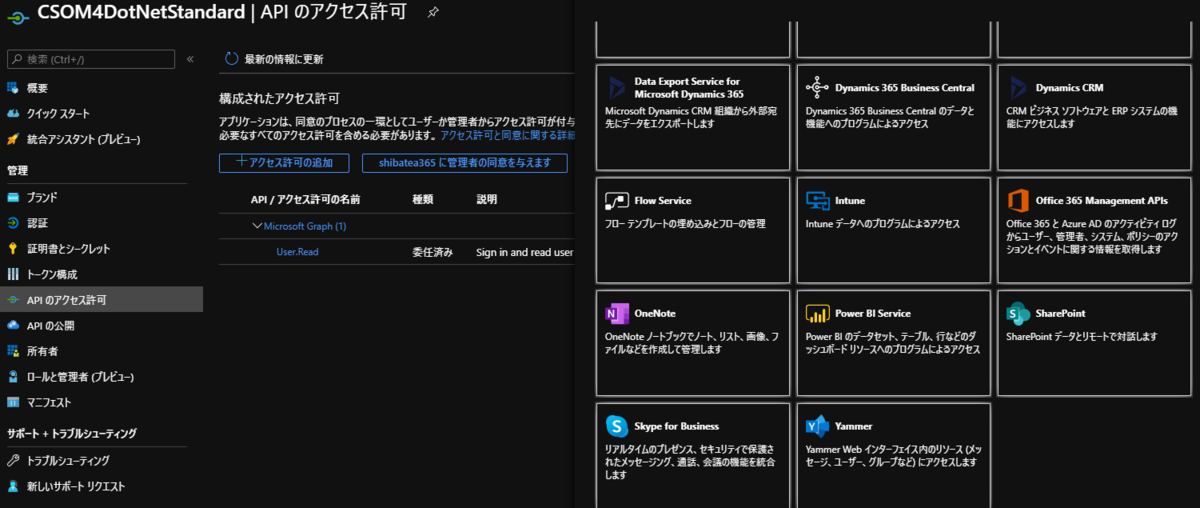Click the Intune icon

click(x=817, y=200)
